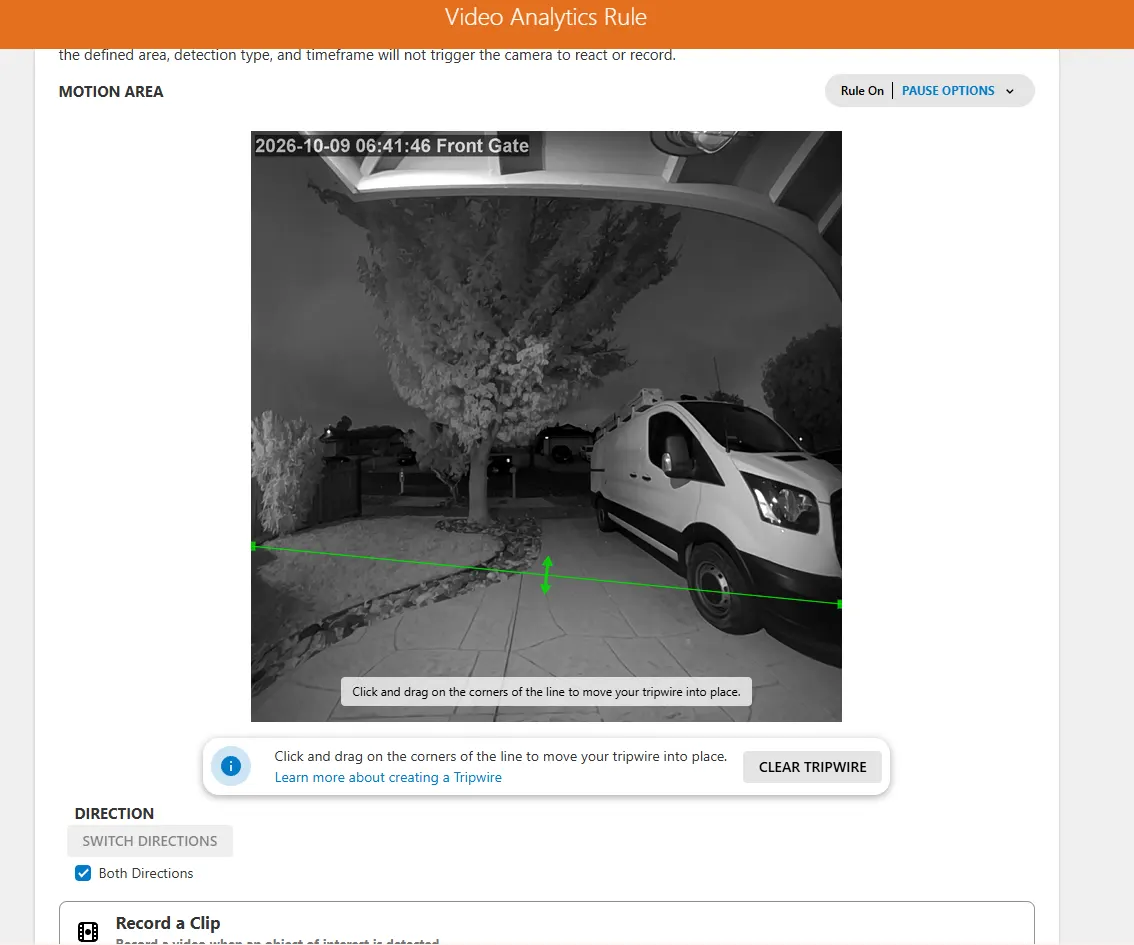Click the camera timestamp overlay text
The image size is (1134, 945).
(391, 146)
